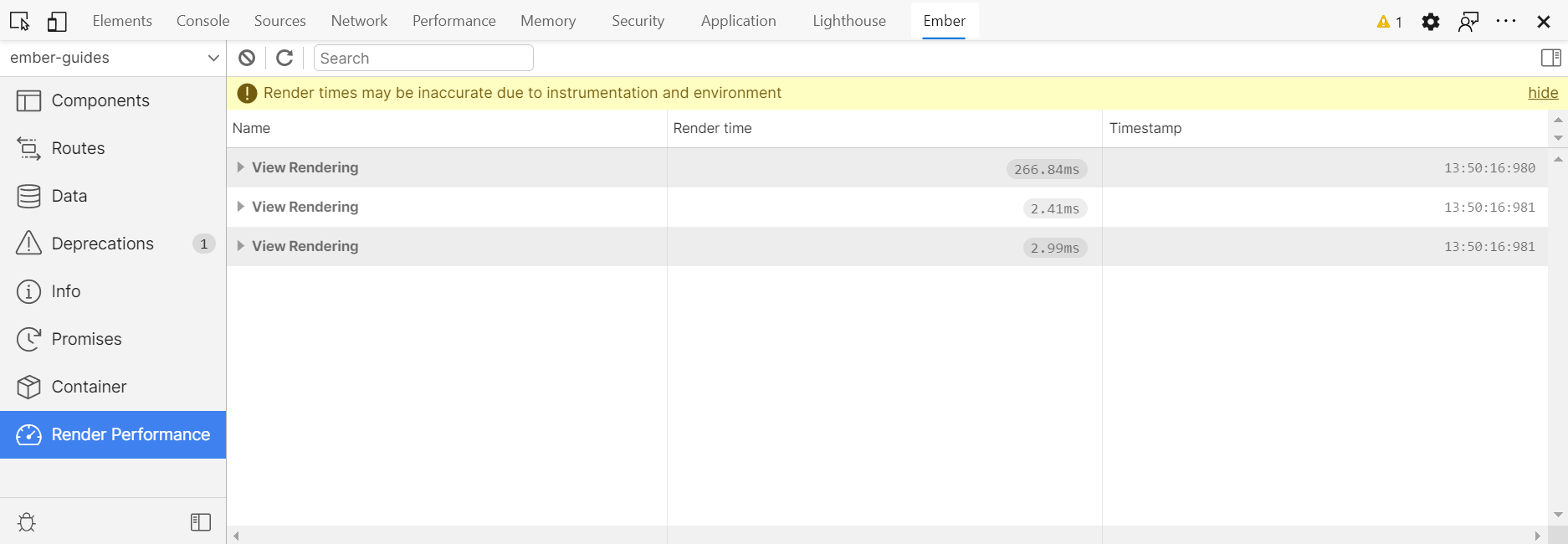Open the Deprecations sidebar item
The image size is (1568, 544).
103,244
